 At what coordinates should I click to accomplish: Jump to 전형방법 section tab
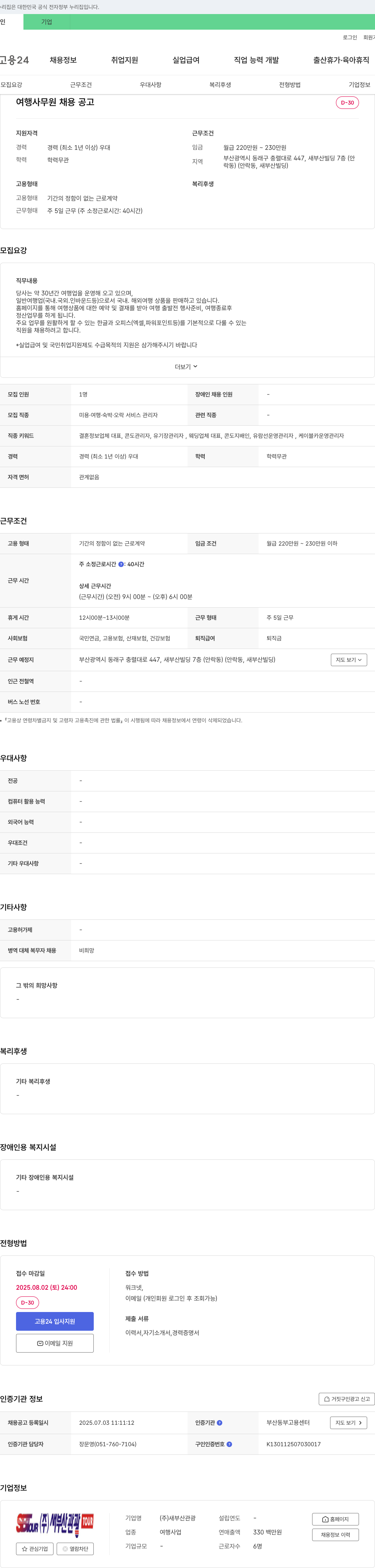click(x=289, y=85)
